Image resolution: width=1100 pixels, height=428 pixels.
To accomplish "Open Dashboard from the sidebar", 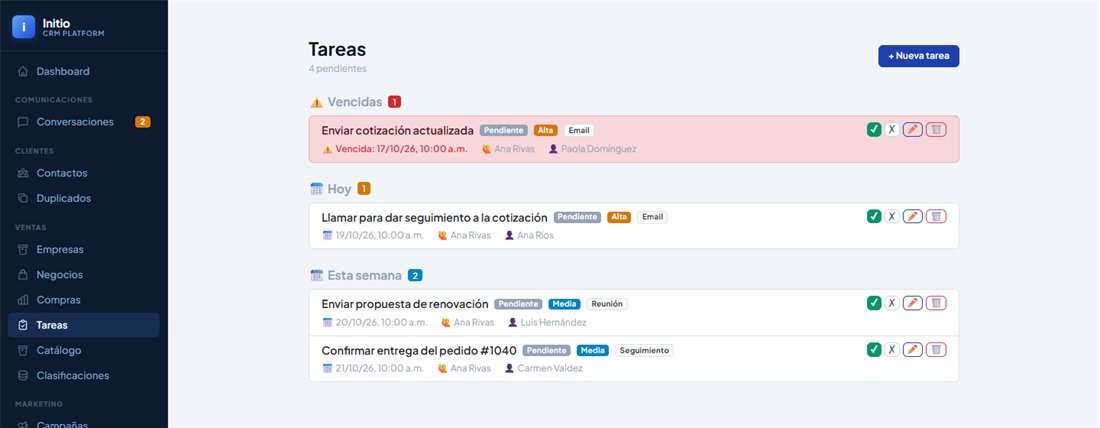I will pos(83,71).
